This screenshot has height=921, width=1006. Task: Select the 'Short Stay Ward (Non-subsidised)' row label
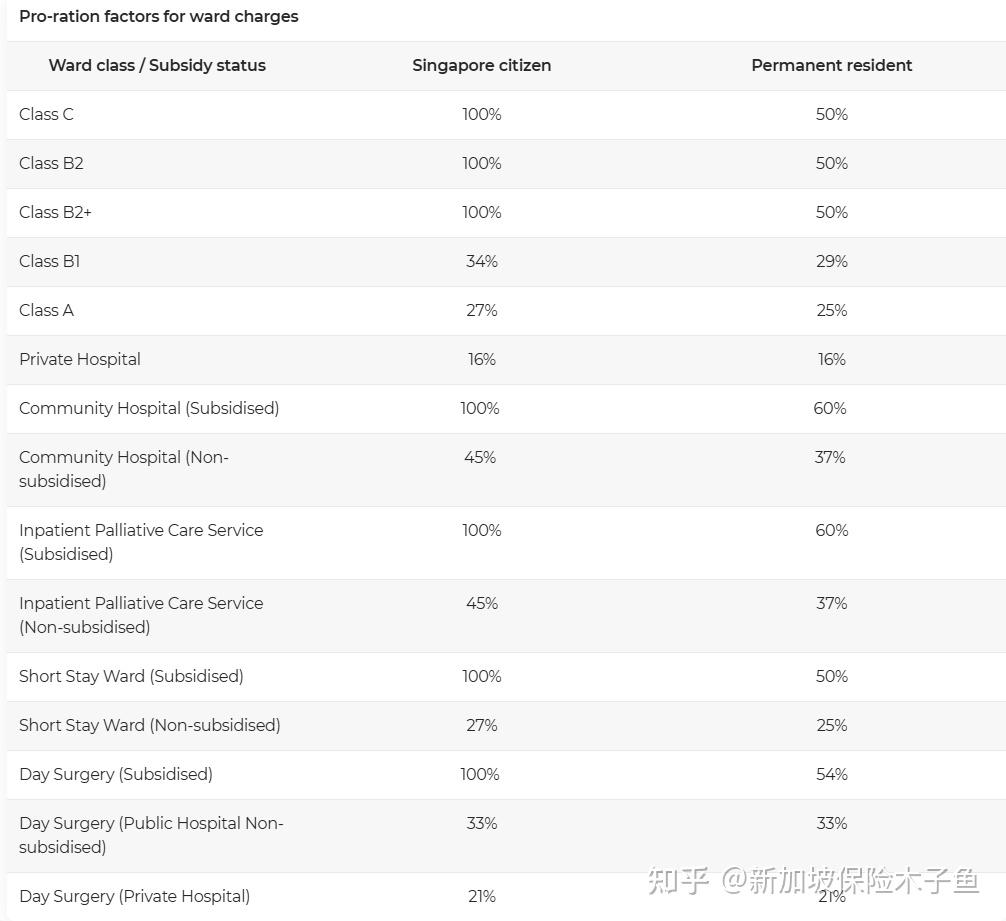pyautogui.click(x=150, y=725)
